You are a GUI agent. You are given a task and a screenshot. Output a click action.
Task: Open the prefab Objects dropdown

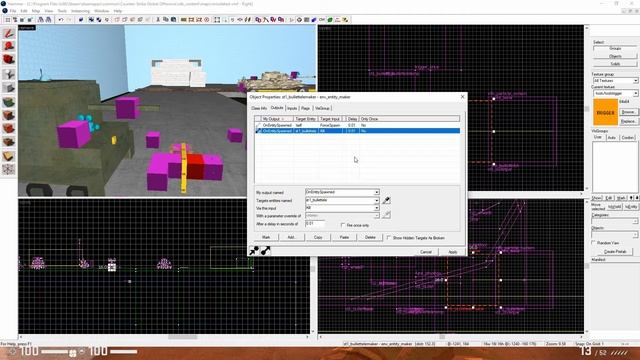click(636, 235)
